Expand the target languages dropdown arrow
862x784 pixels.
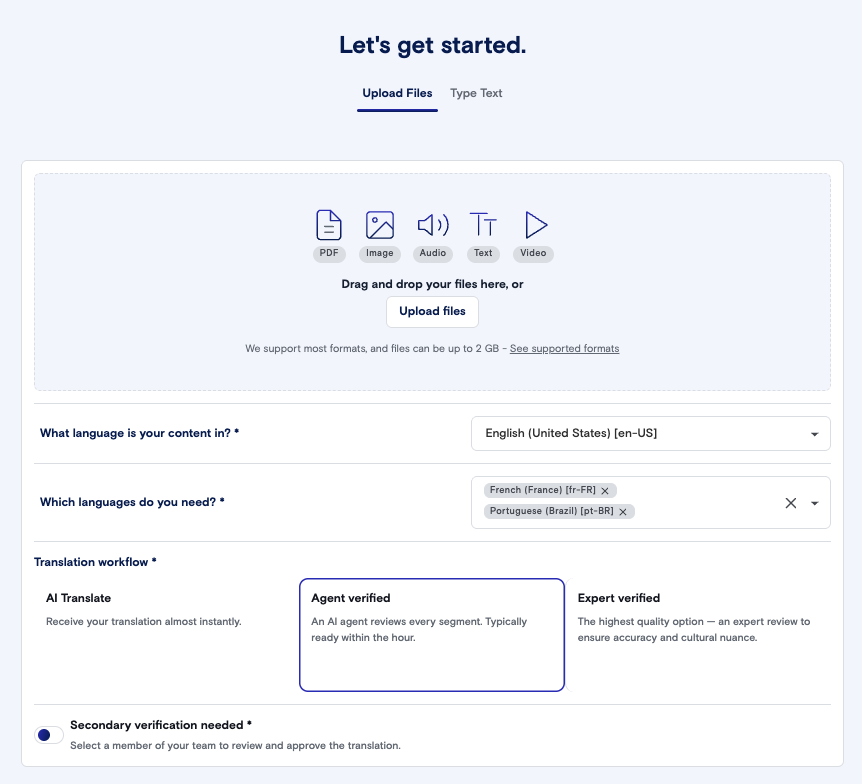coord(815,503)
